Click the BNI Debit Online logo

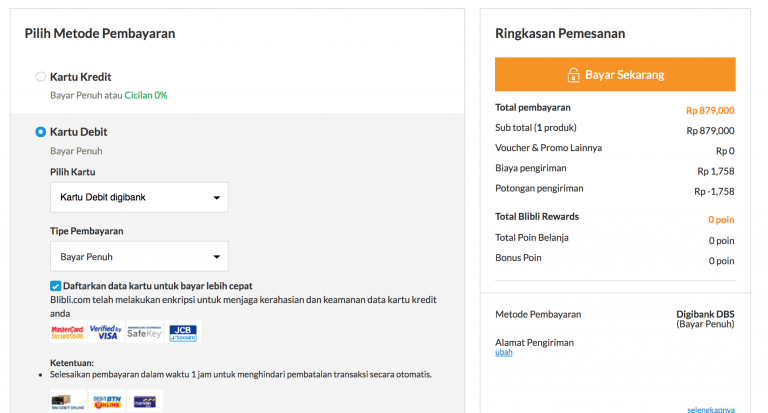click(68, 402)
